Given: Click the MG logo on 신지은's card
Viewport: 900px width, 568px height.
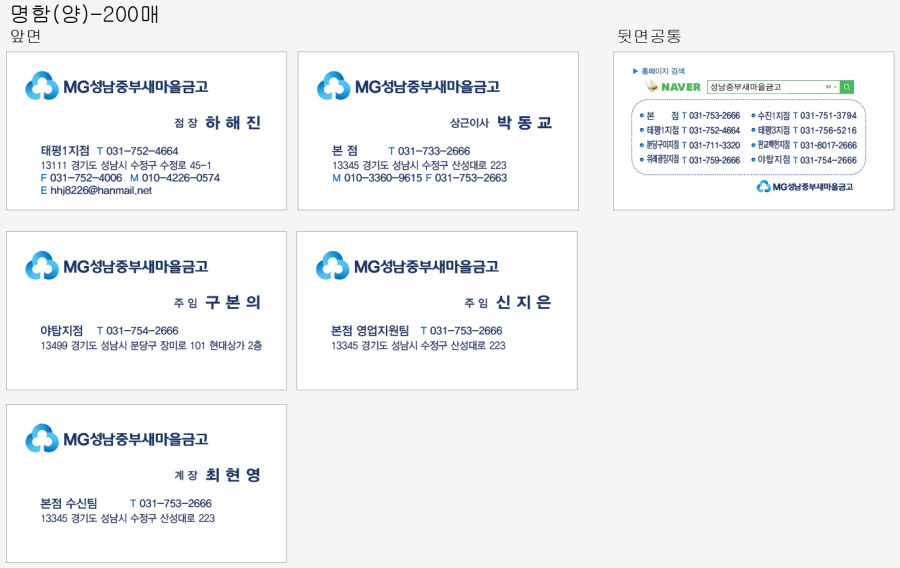Looking at the screenshot, I should click(x=332, y=265).
